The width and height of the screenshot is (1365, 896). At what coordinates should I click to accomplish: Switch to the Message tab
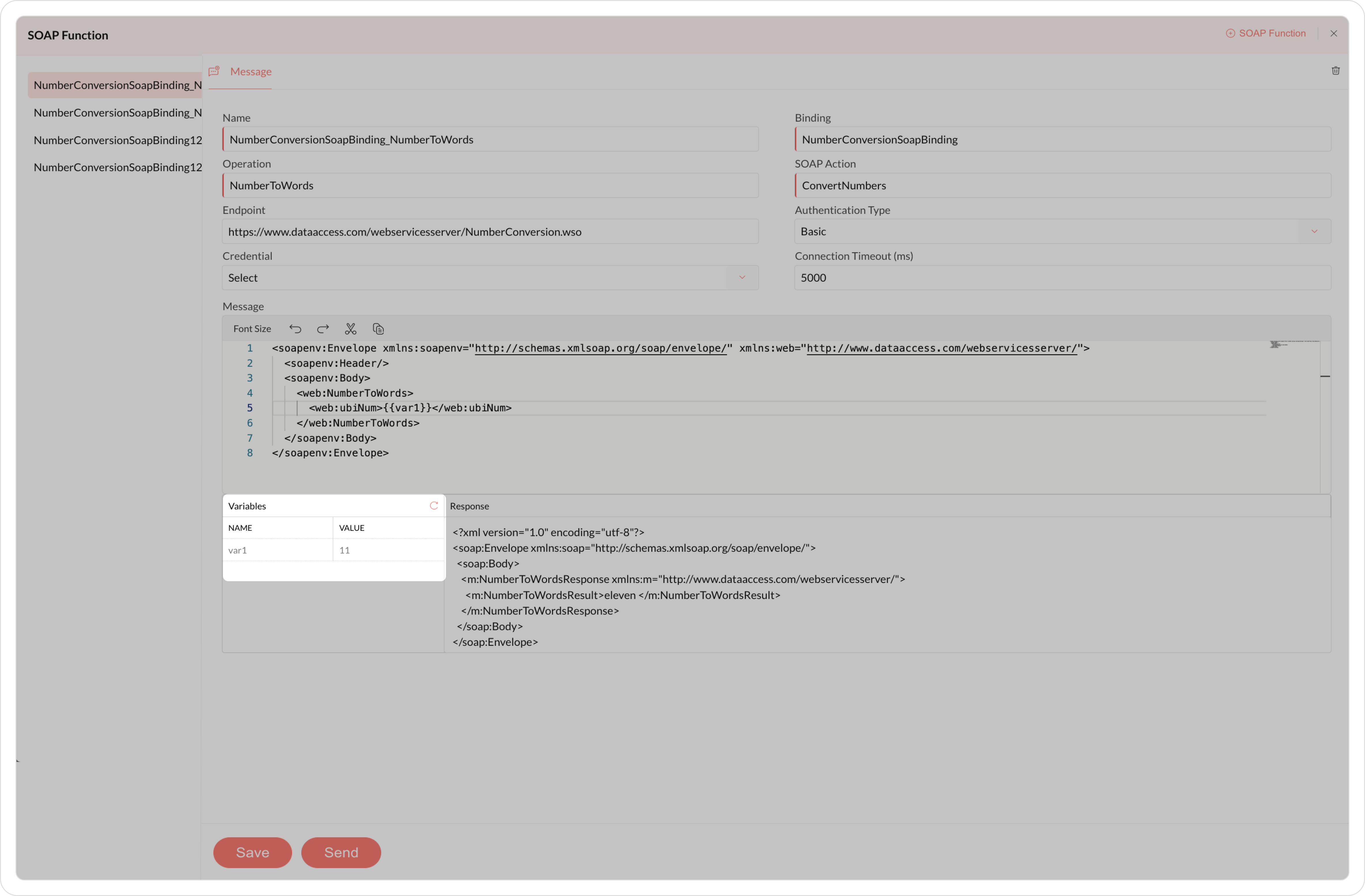(250, 72)
